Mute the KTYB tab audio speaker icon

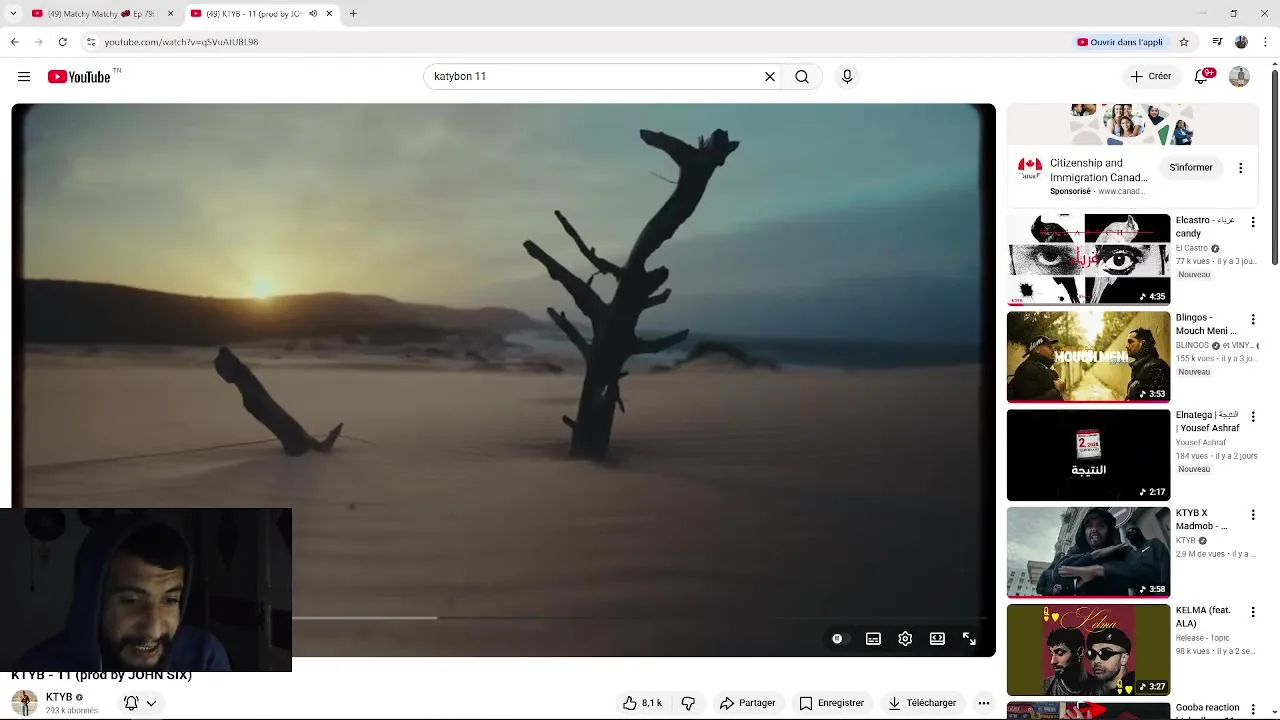(313, 14)
